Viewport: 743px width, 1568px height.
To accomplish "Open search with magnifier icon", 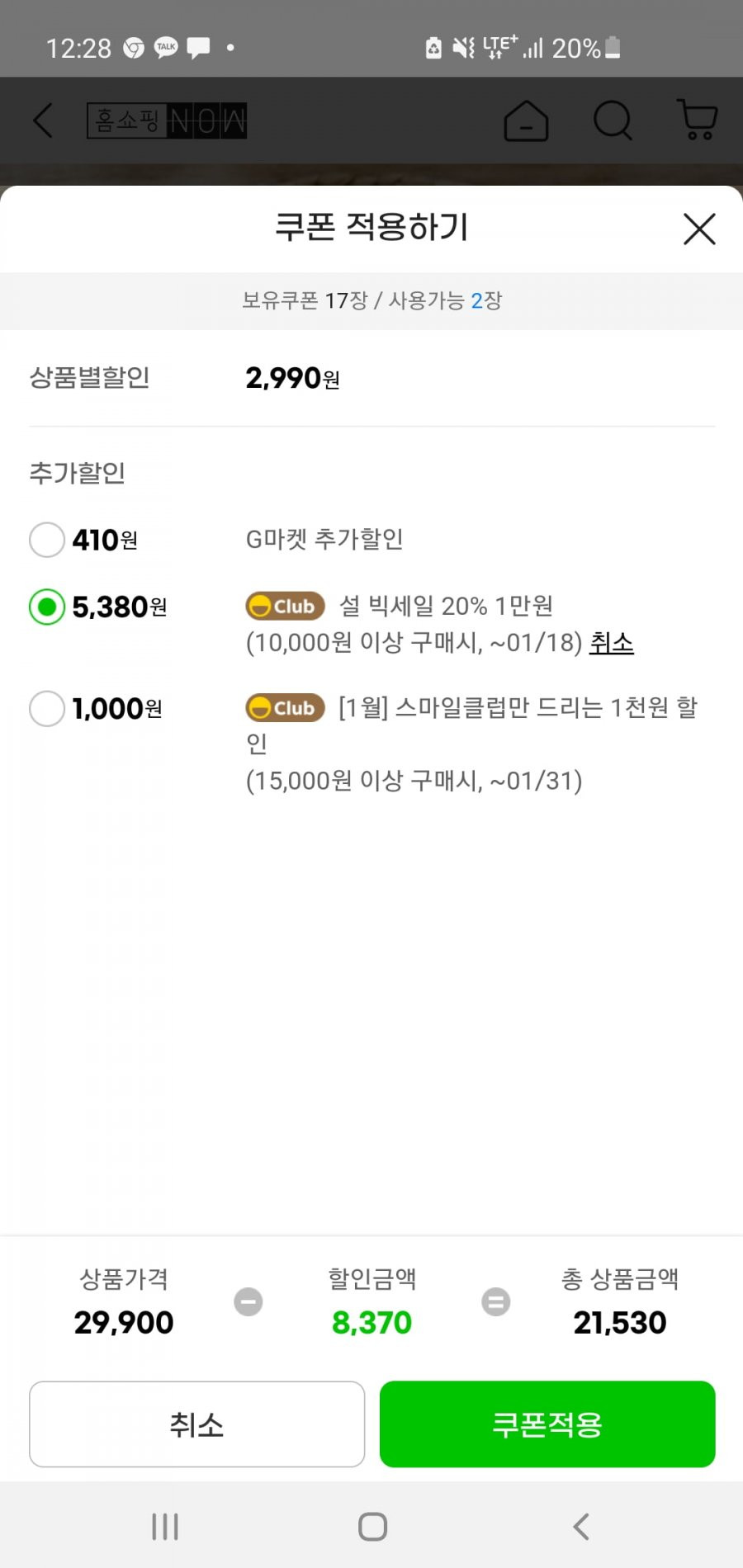I will 613,120.
